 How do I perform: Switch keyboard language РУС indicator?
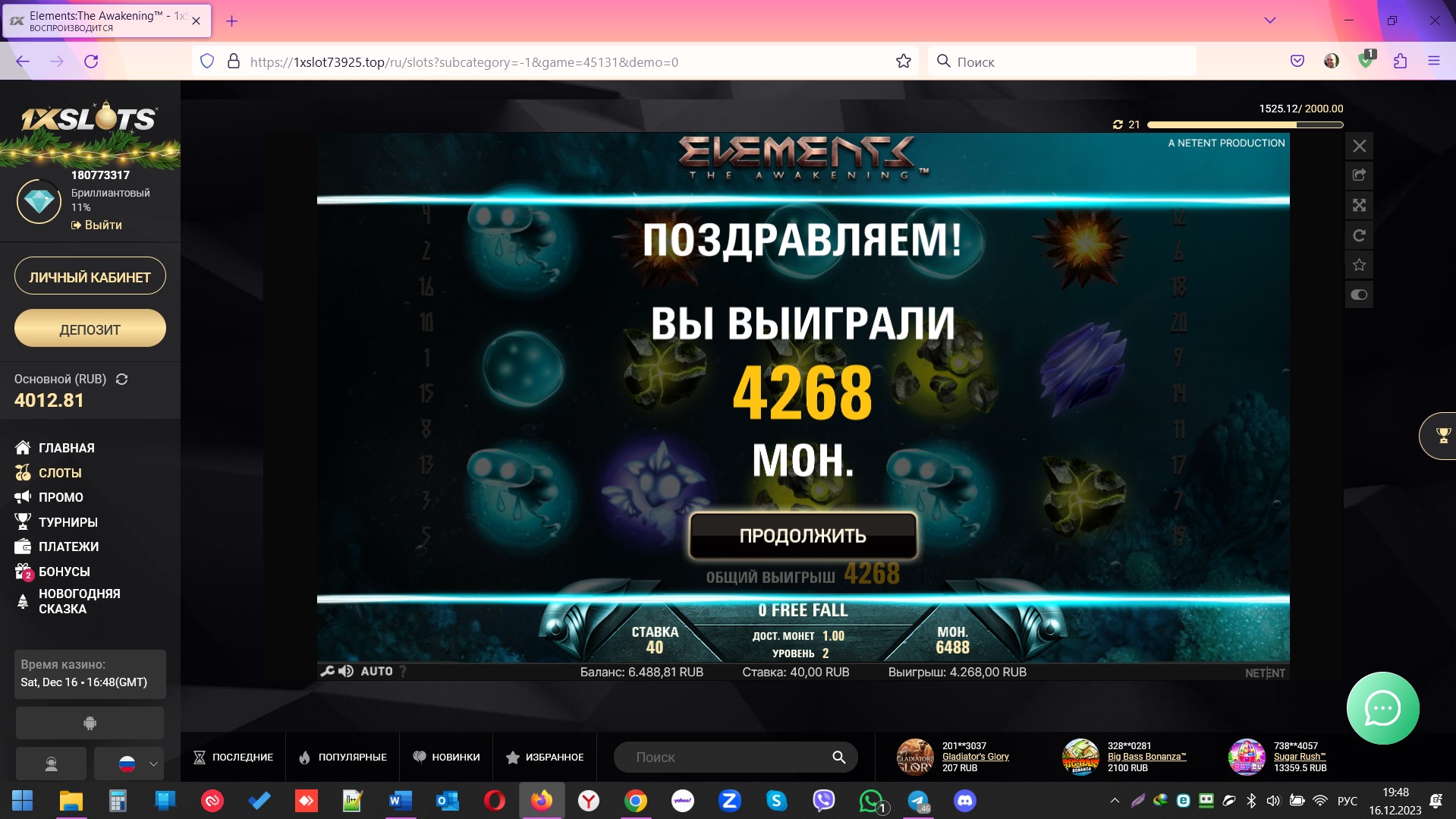tap(1348, 801)
